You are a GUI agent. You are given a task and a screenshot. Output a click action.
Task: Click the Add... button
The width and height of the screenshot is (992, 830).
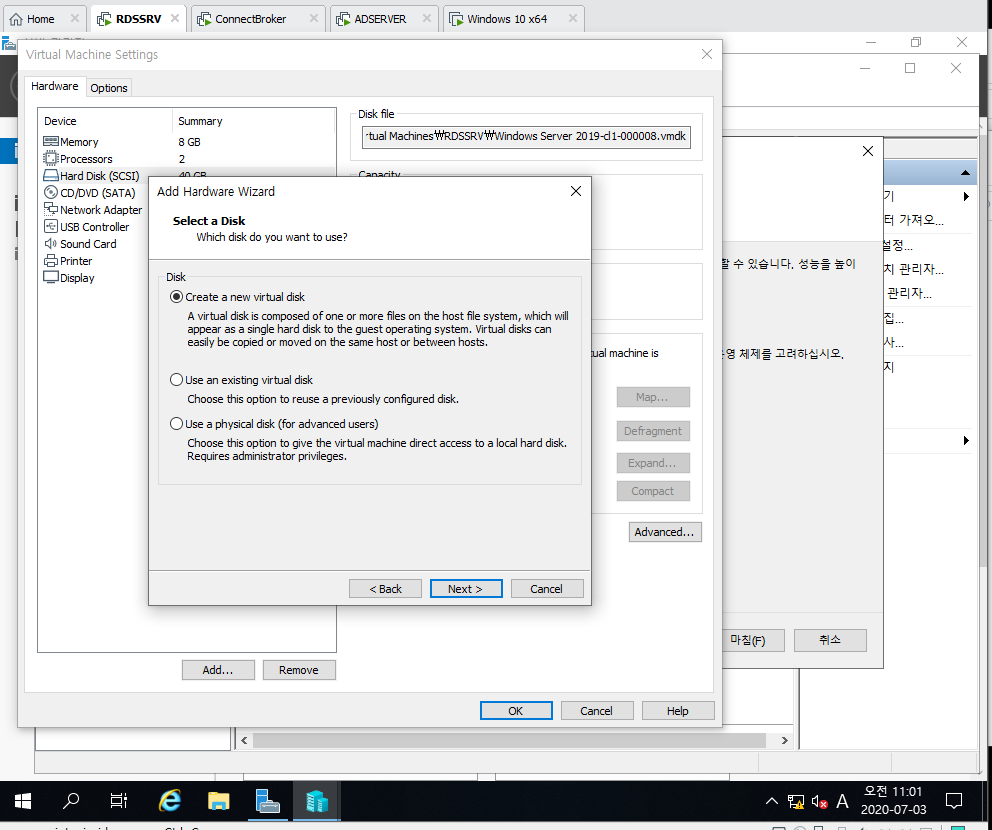pyautogui.click(x=218, y=669)
